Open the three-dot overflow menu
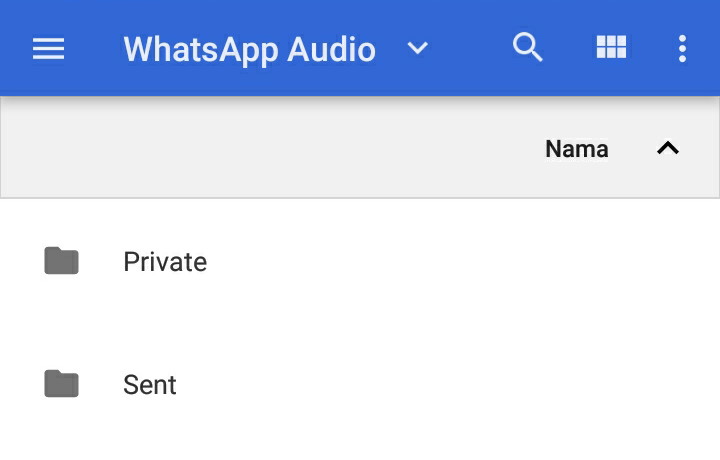 click(682, 48)
